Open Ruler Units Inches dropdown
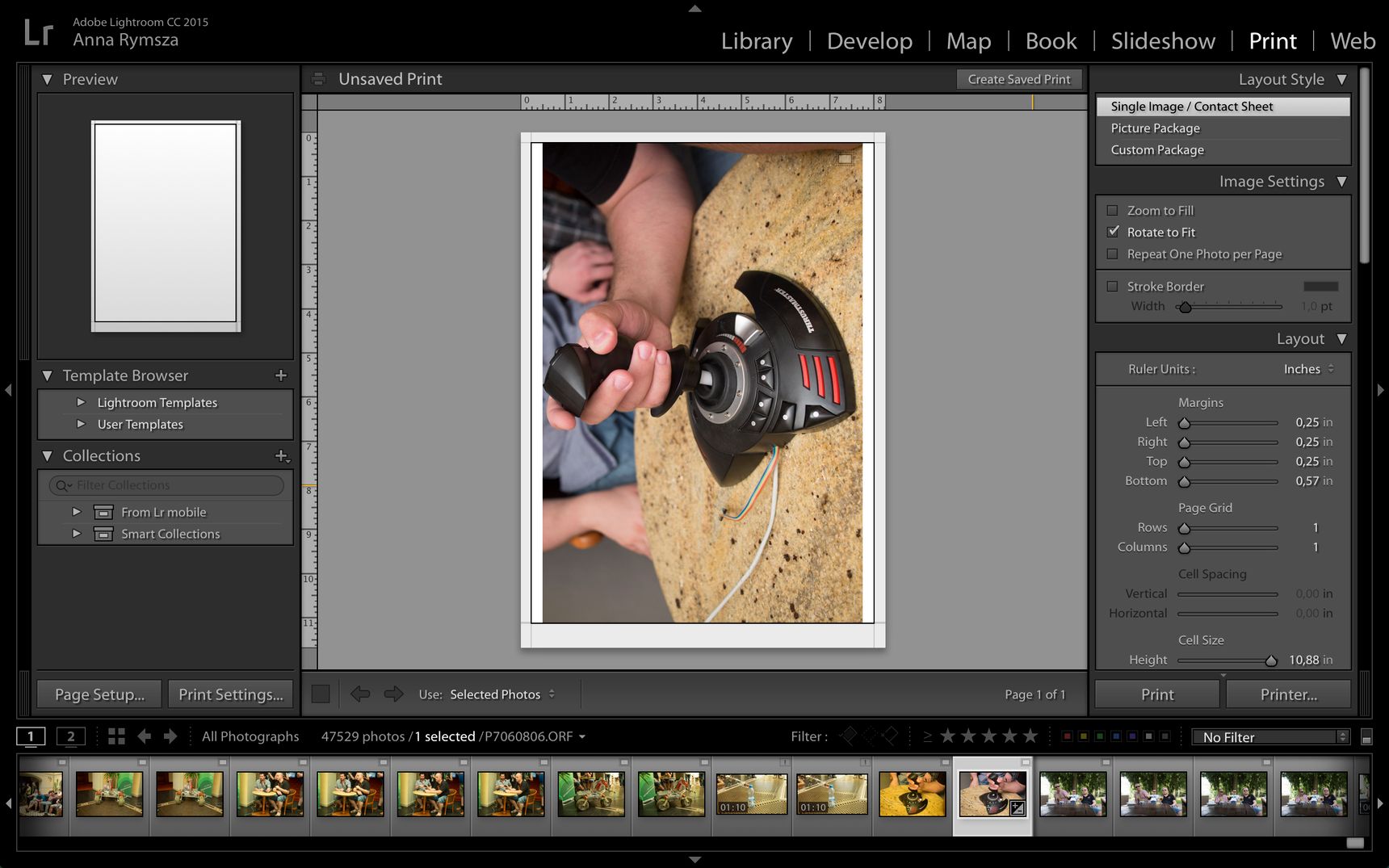The image size is (1389, 868). point(1309,369)
